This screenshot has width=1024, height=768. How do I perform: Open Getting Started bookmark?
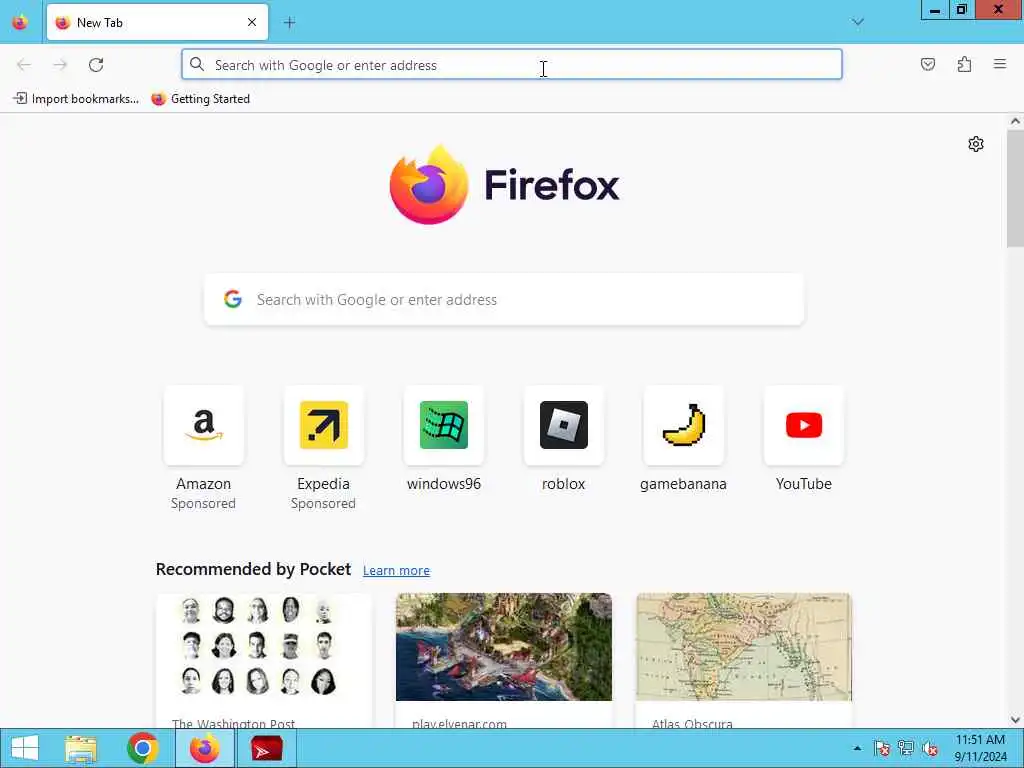coord(200,99)
